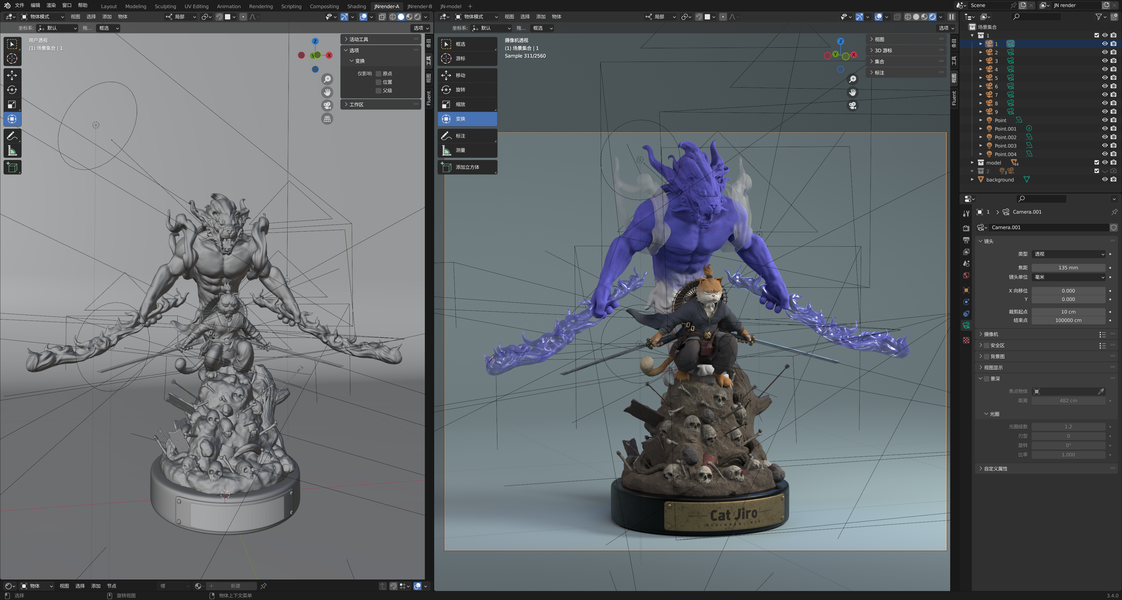The image size is (1122, 600).
Task: Open the World properties tab icon
Action: coord(966,275)
